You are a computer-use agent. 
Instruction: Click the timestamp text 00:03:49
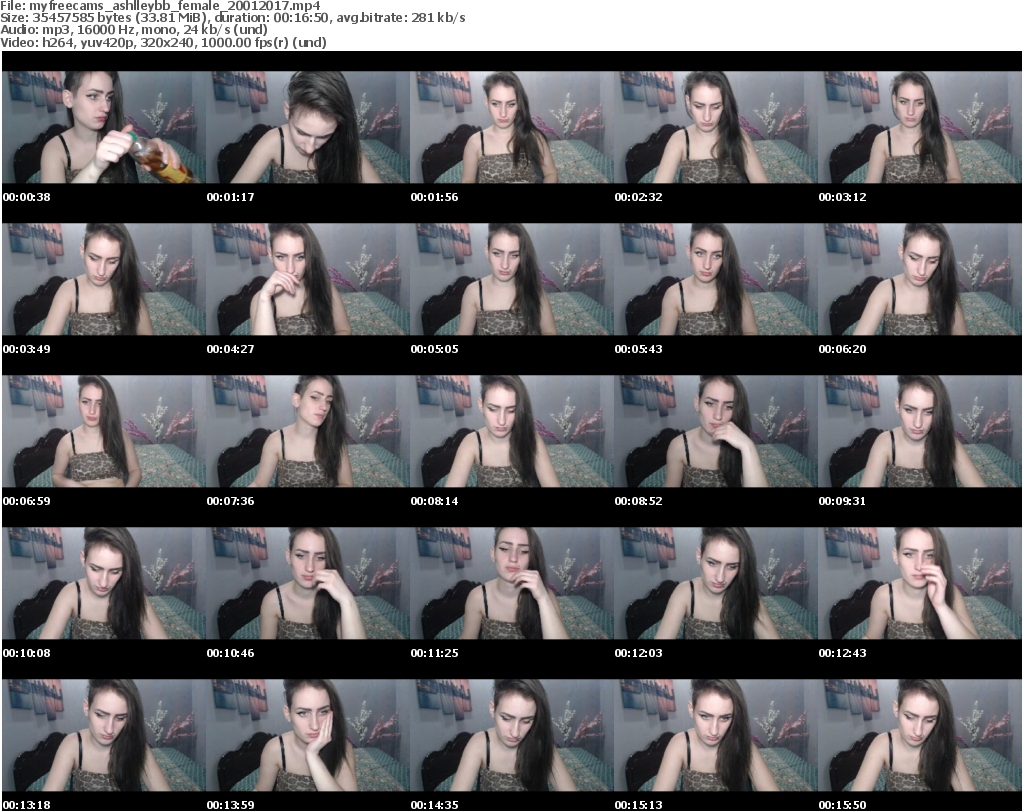coord(27,349)
